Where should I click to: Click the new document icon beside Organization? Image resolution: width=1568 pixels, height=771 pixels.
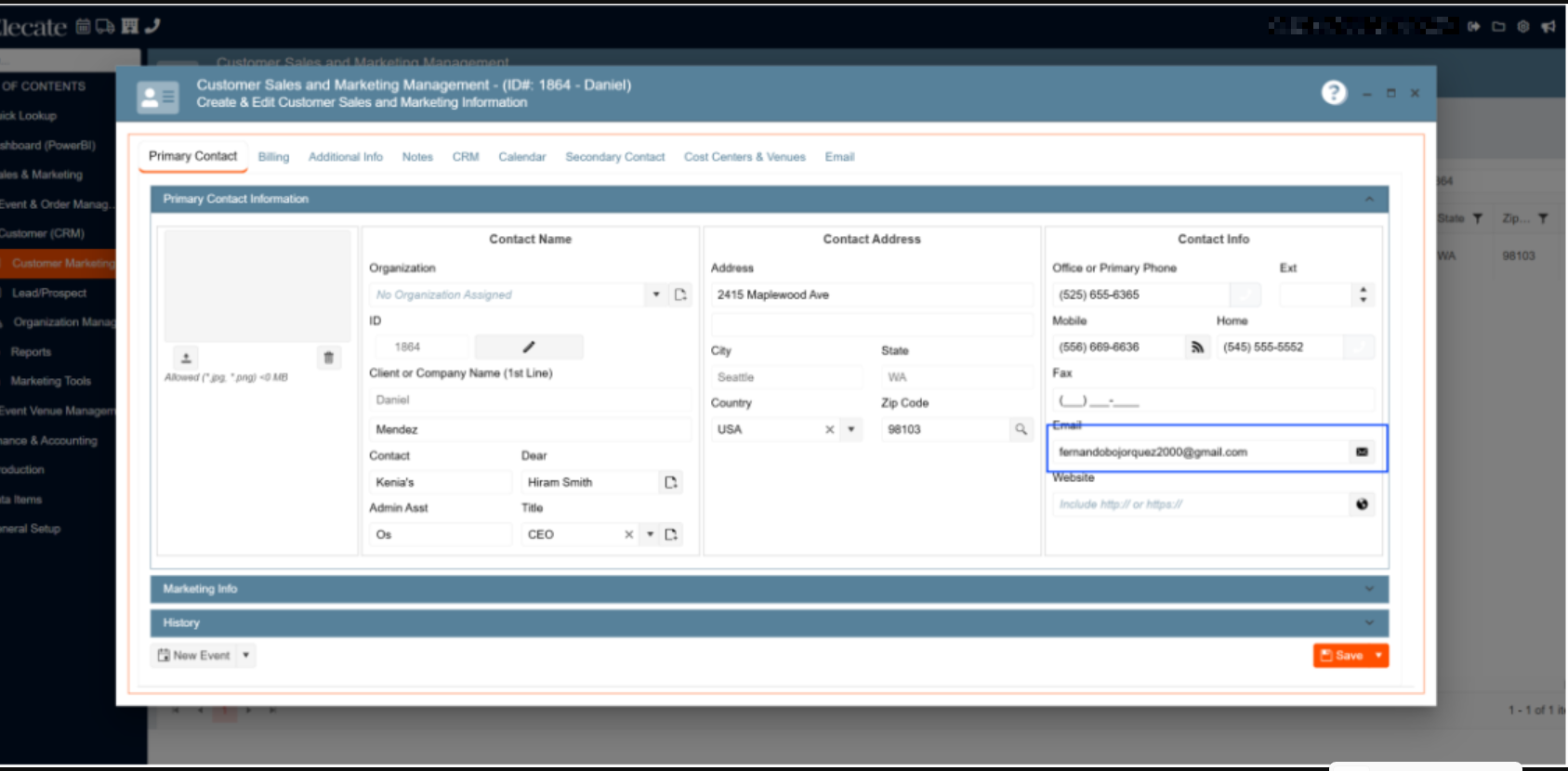pyautogui.click(x=680, y=294)
